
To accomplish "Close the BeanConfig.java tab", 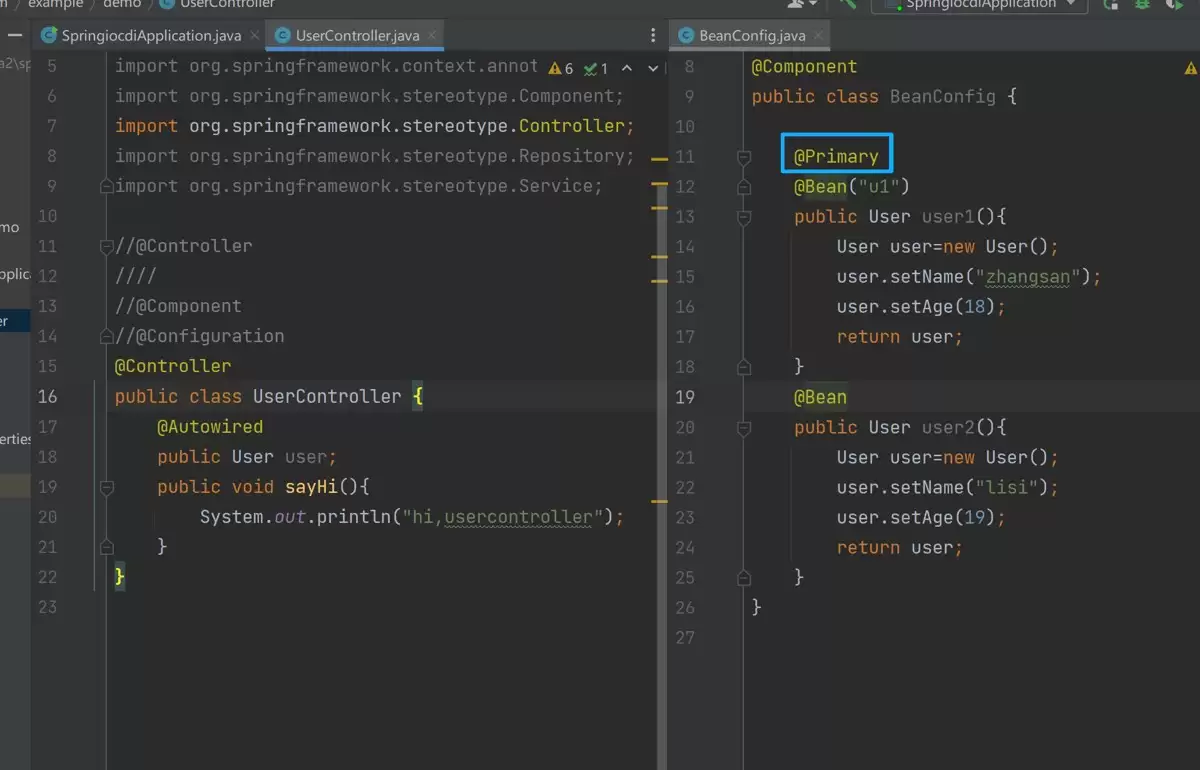I will (x=819, y=35).
